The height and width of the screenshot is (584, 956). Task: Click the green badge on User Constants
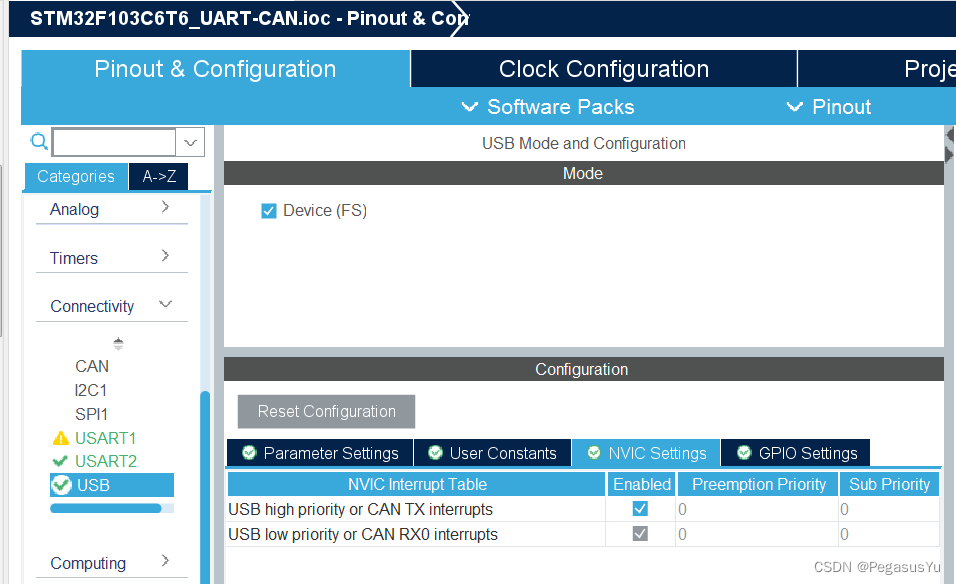pyautogui.click(x=435, y=452)
